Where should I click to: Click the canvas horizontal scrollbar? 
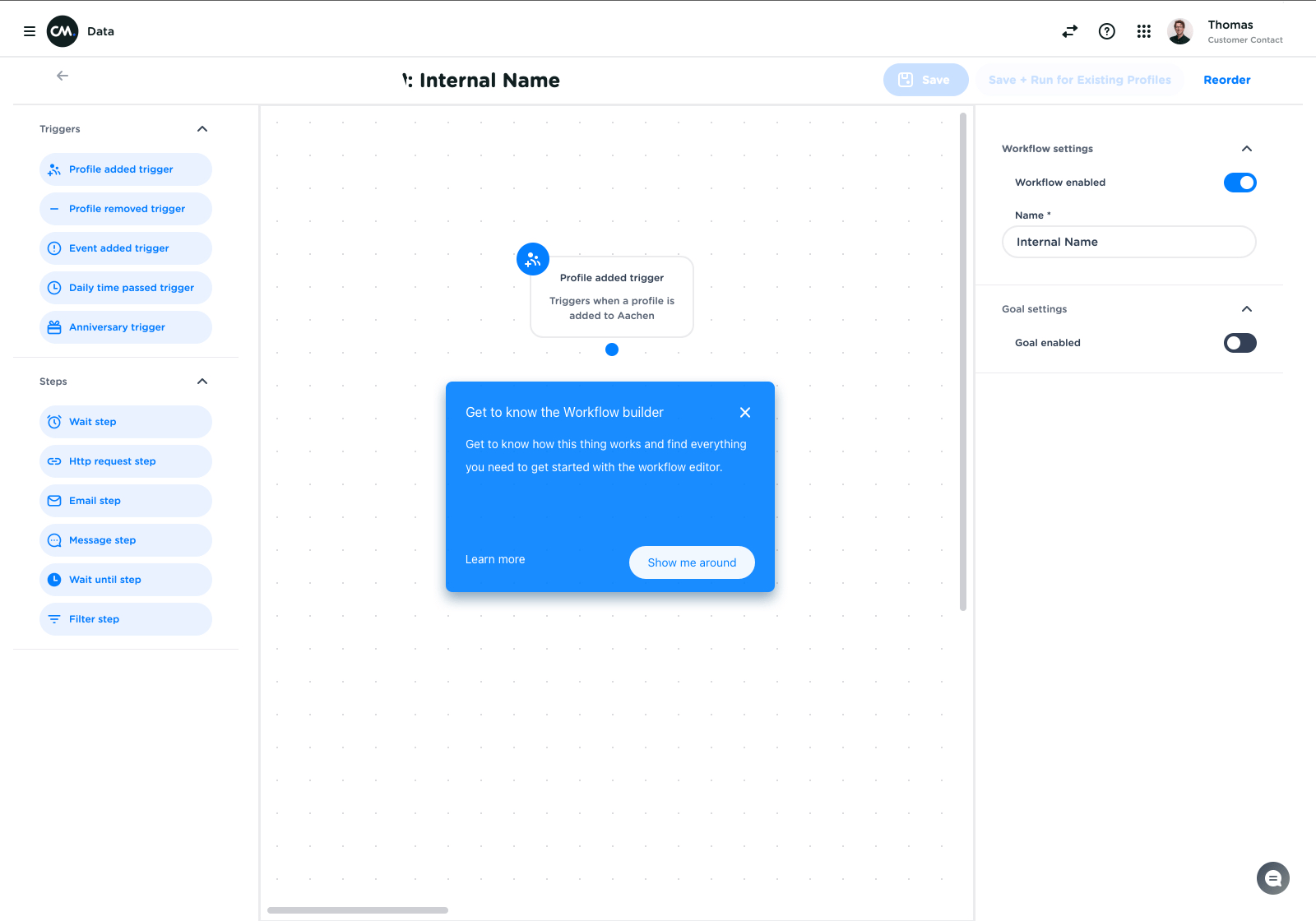[x=358, y=910]
